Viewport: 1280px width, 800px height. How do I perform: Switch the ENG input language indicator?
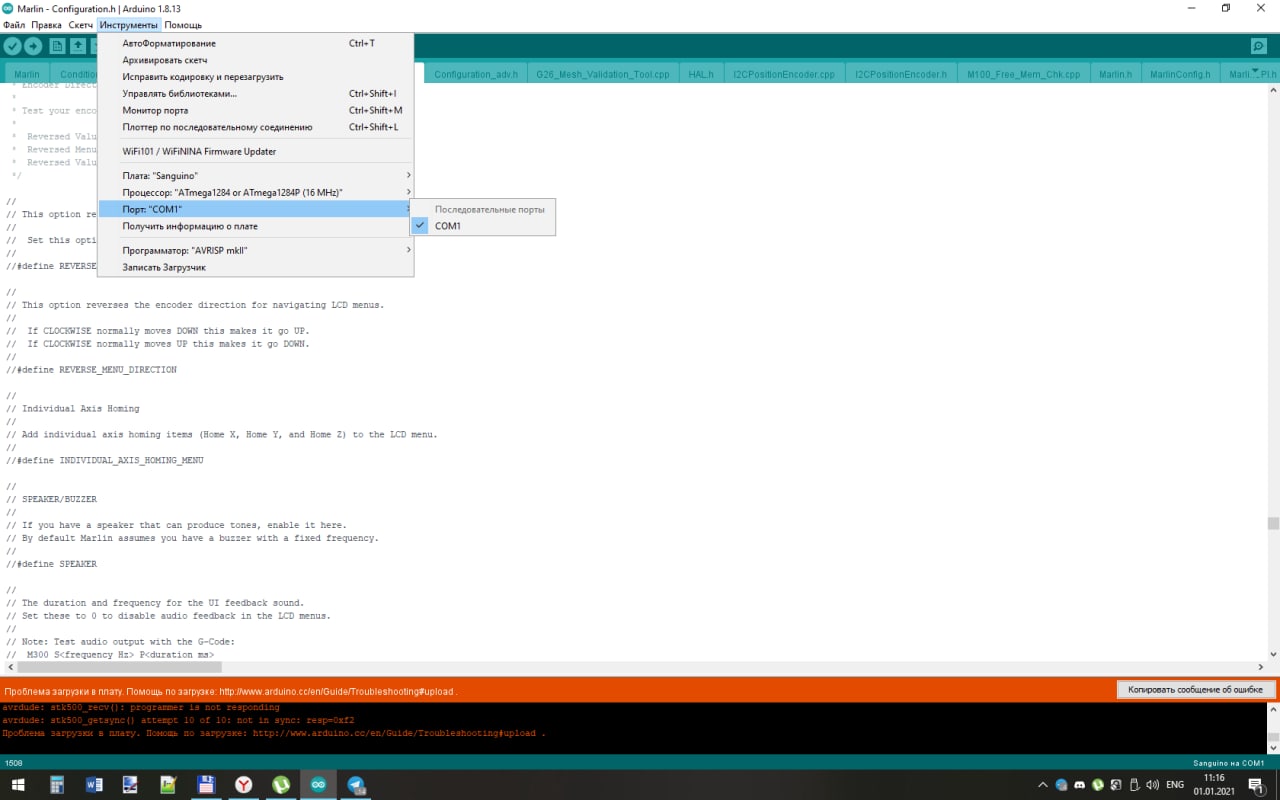click(1175, 785)
